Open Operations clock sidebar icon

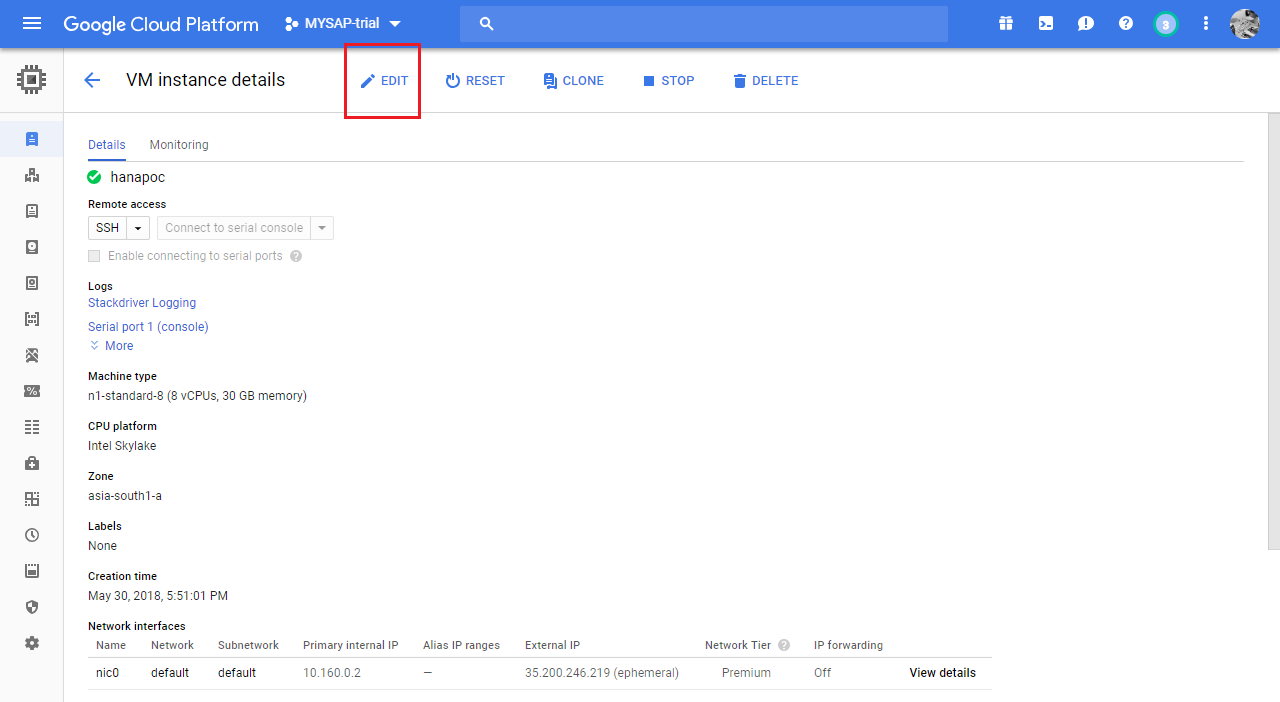[32, 535]
